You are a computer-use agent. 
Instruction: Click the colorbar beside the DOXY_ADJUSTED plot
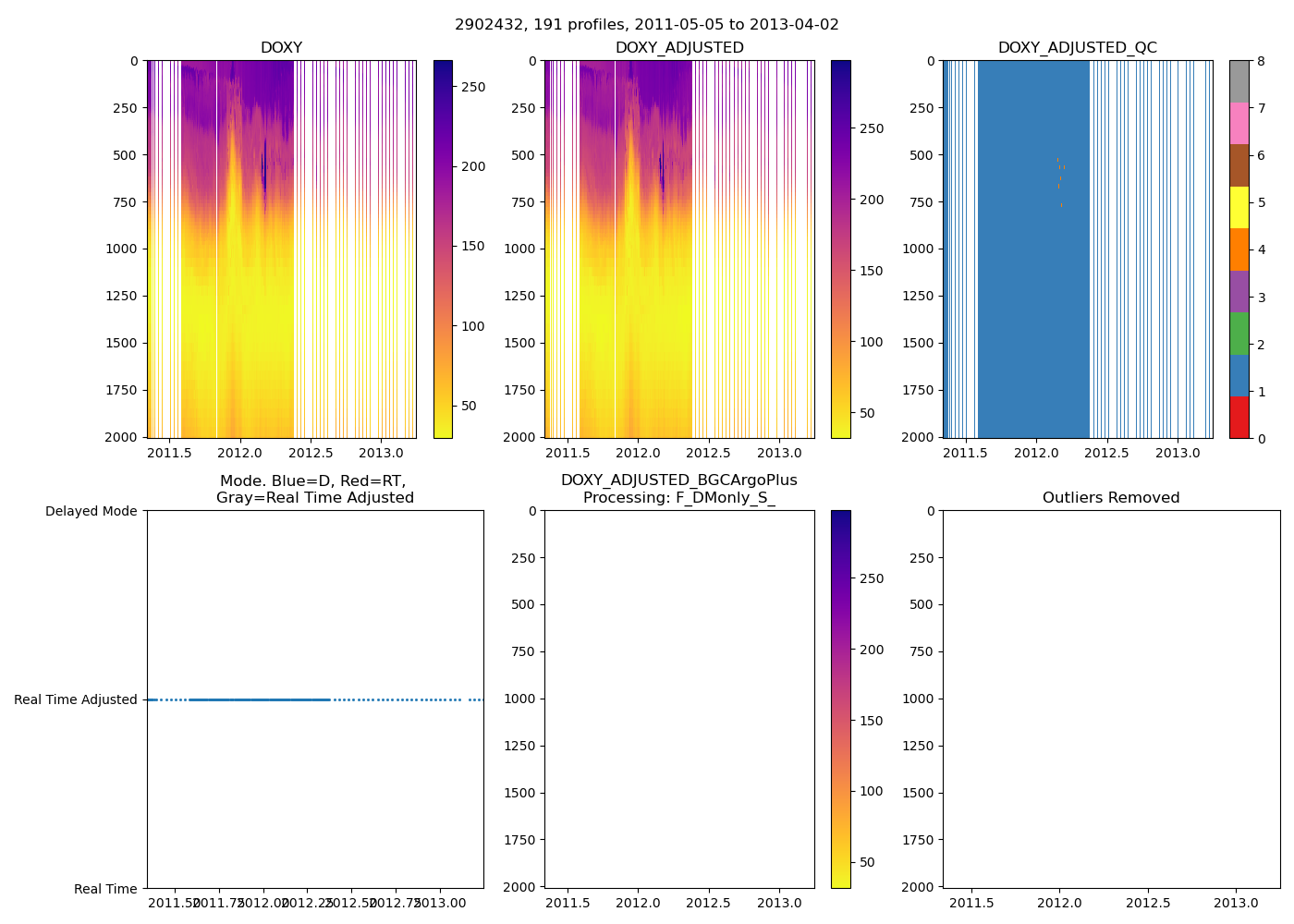(x=840, y=249)
